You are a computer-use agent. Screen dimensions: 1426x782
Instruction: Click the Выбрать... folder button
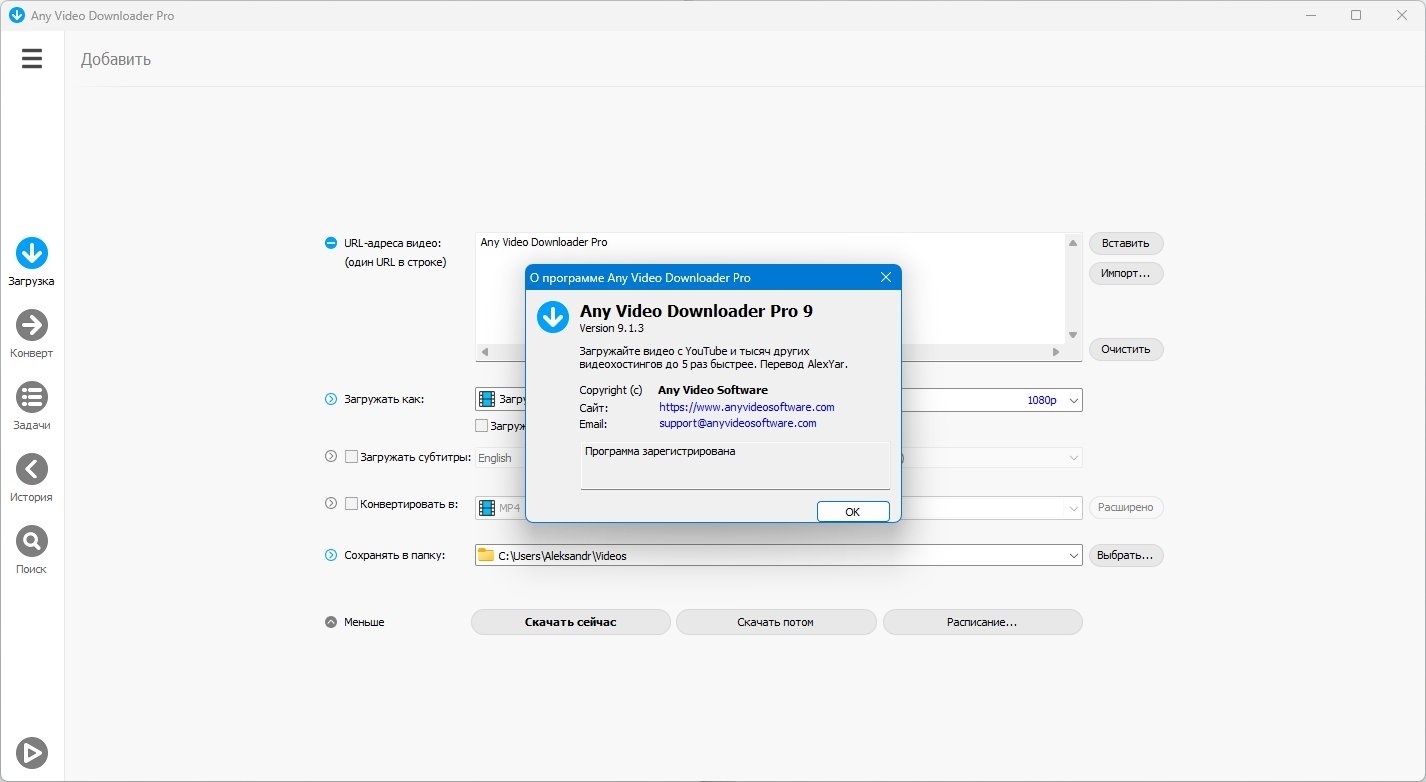[1126, 555]
